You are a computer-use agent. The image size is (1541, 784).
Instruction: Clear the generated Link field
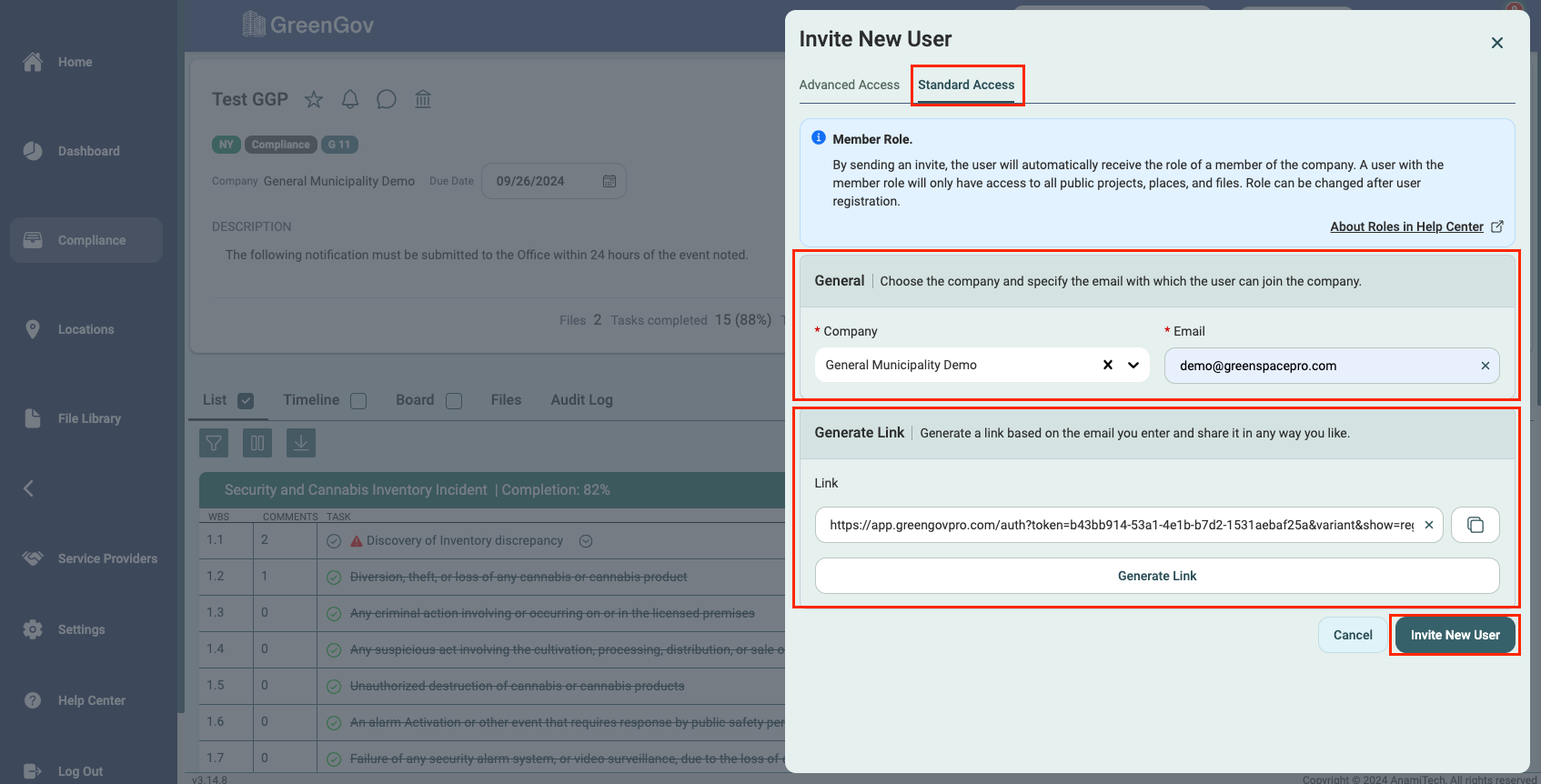point(1429,525)
